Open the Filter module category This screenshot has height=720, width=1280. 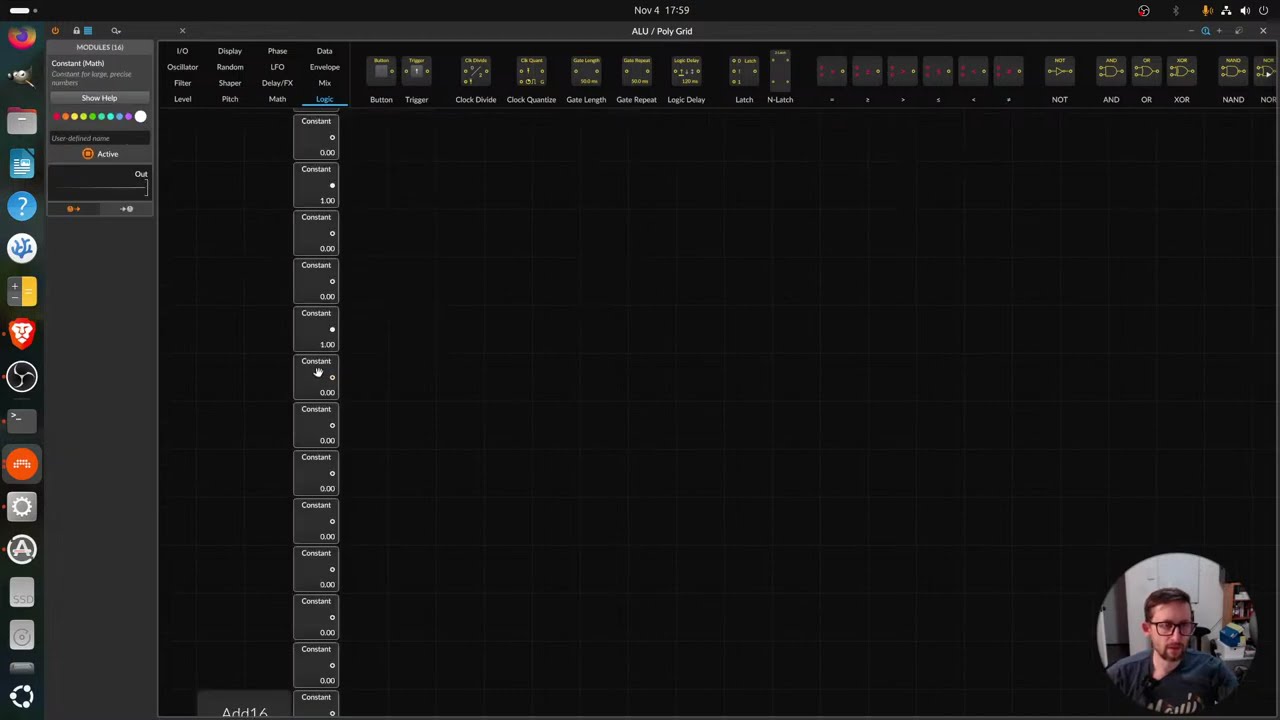[182, 83]
